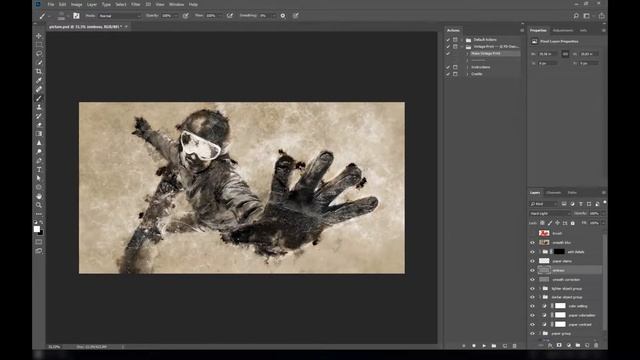This screenshot has width=640, height=360.
Task: Toggle checkmark for Credits action
Action: tap(448, 74)
